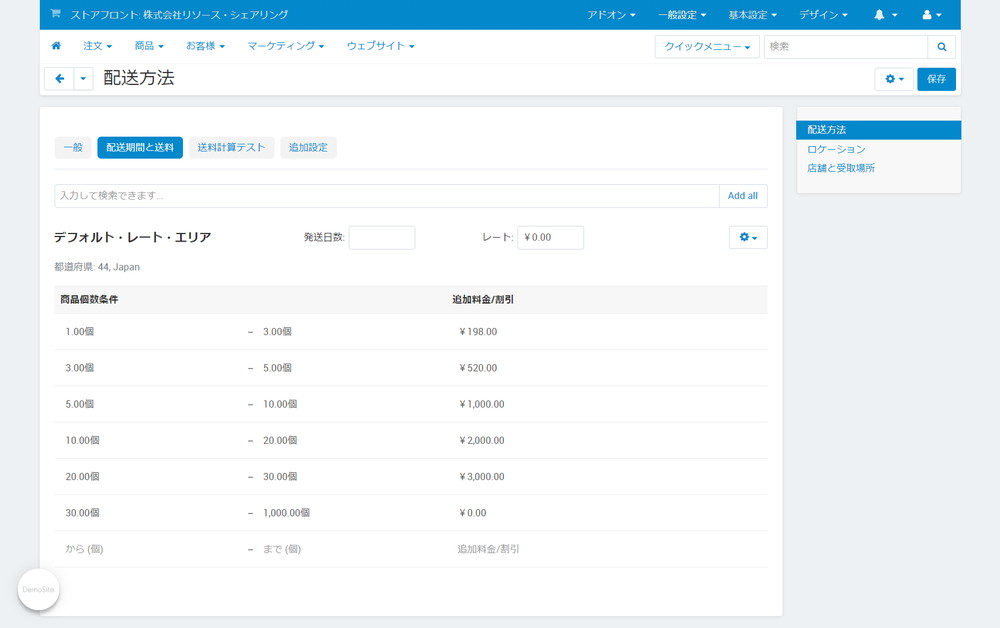Open the gear menu beside 保存

(893, 79)
